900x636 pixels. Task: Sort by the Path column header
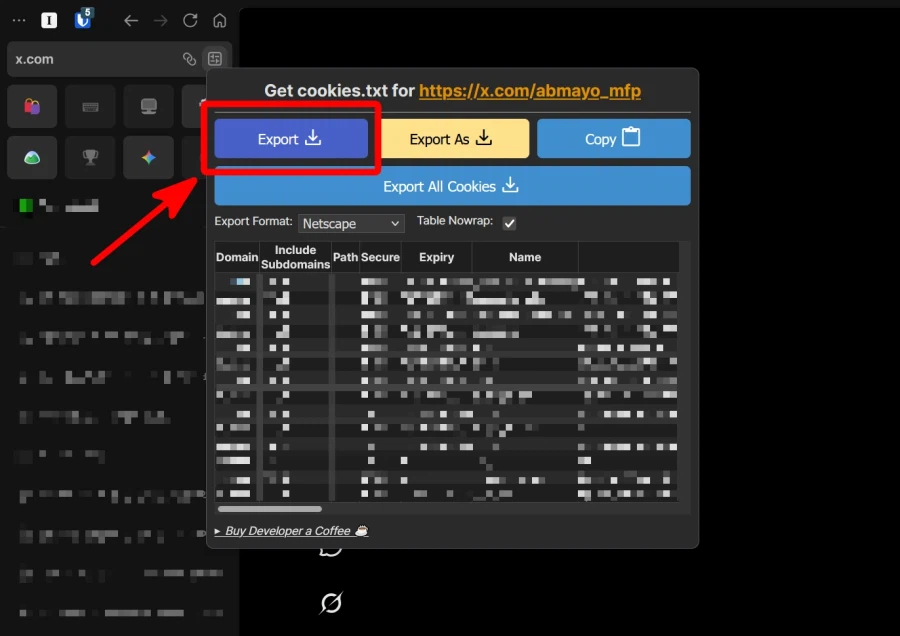coord(346,257)
